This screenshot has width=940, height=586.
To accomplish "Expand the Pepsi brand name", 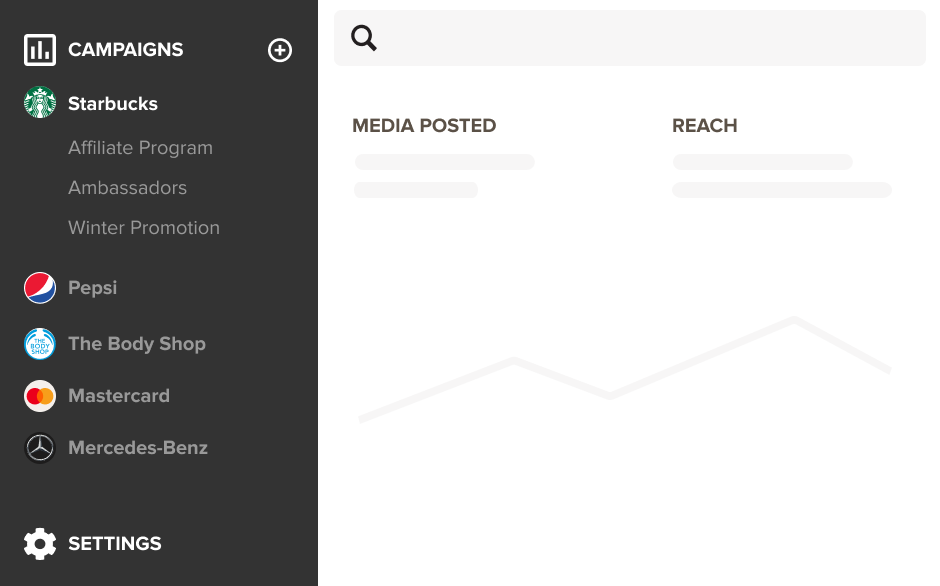I will (x=92, y=288).
